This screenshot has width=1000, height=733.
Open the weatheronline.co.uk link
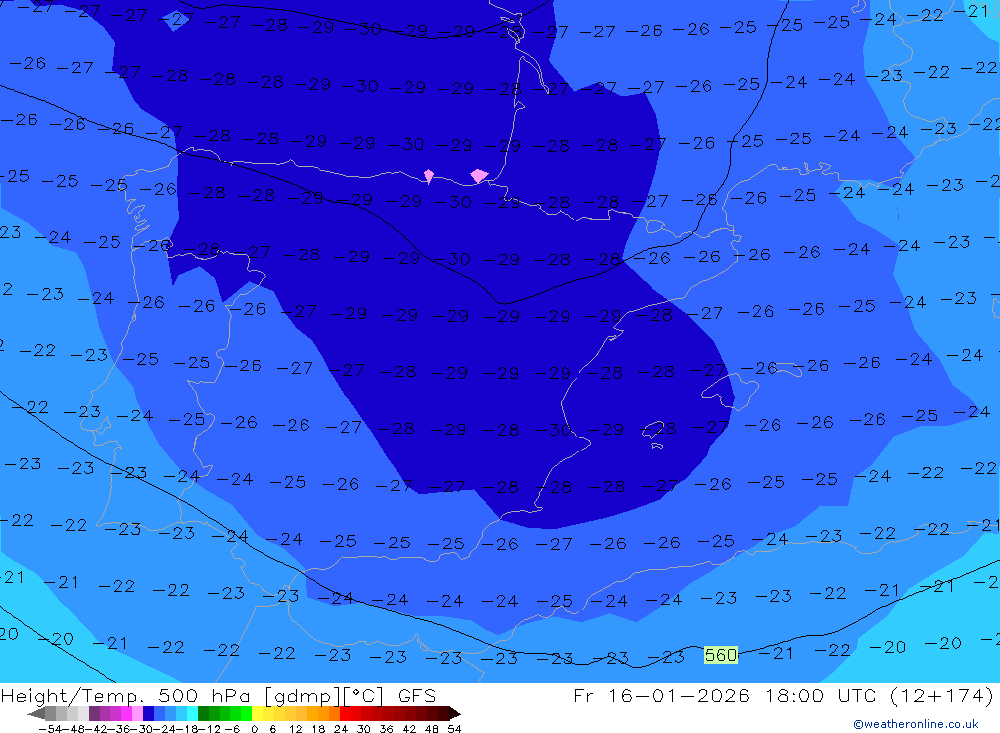click(x=916, y=724)
